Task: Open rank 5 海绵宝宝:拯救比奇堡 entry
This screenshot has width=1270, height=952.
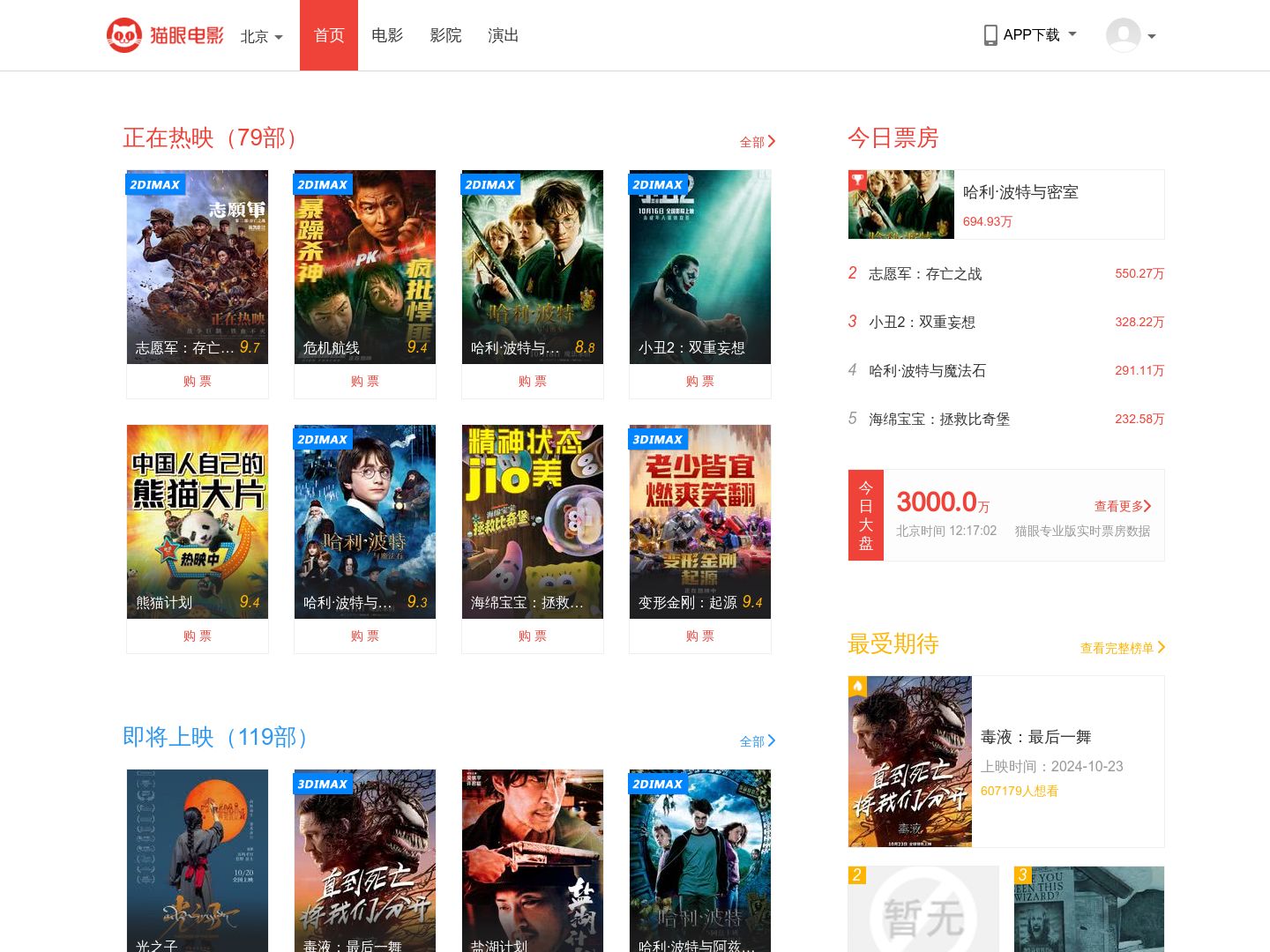Action: pyautogui.click(x=1006, y=419)
